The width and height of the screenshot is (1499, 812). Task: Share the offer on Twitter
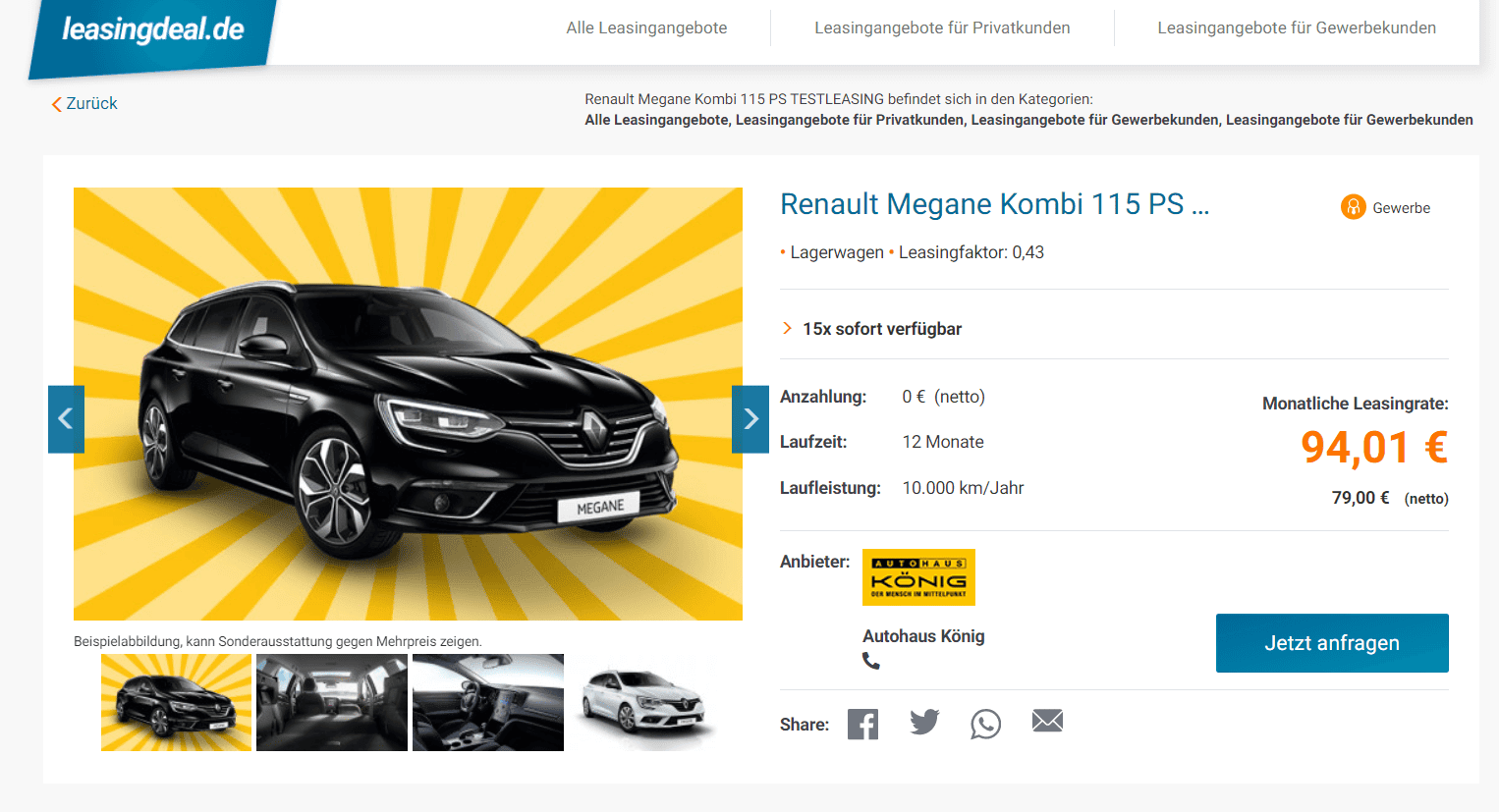(924, 723)
